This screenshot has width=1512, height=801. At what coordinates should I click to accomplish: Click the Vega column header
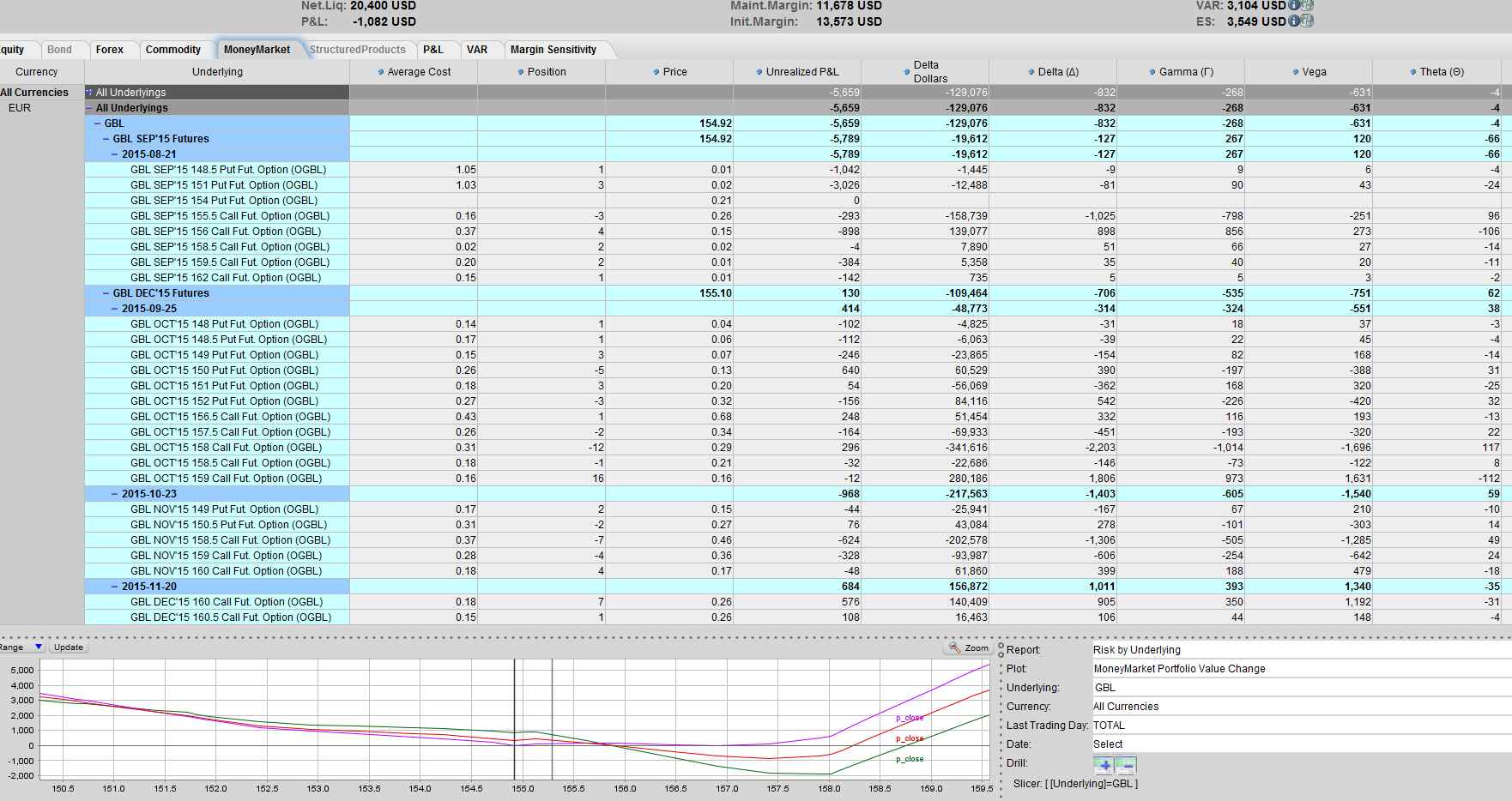click(x=1309, y=72)
